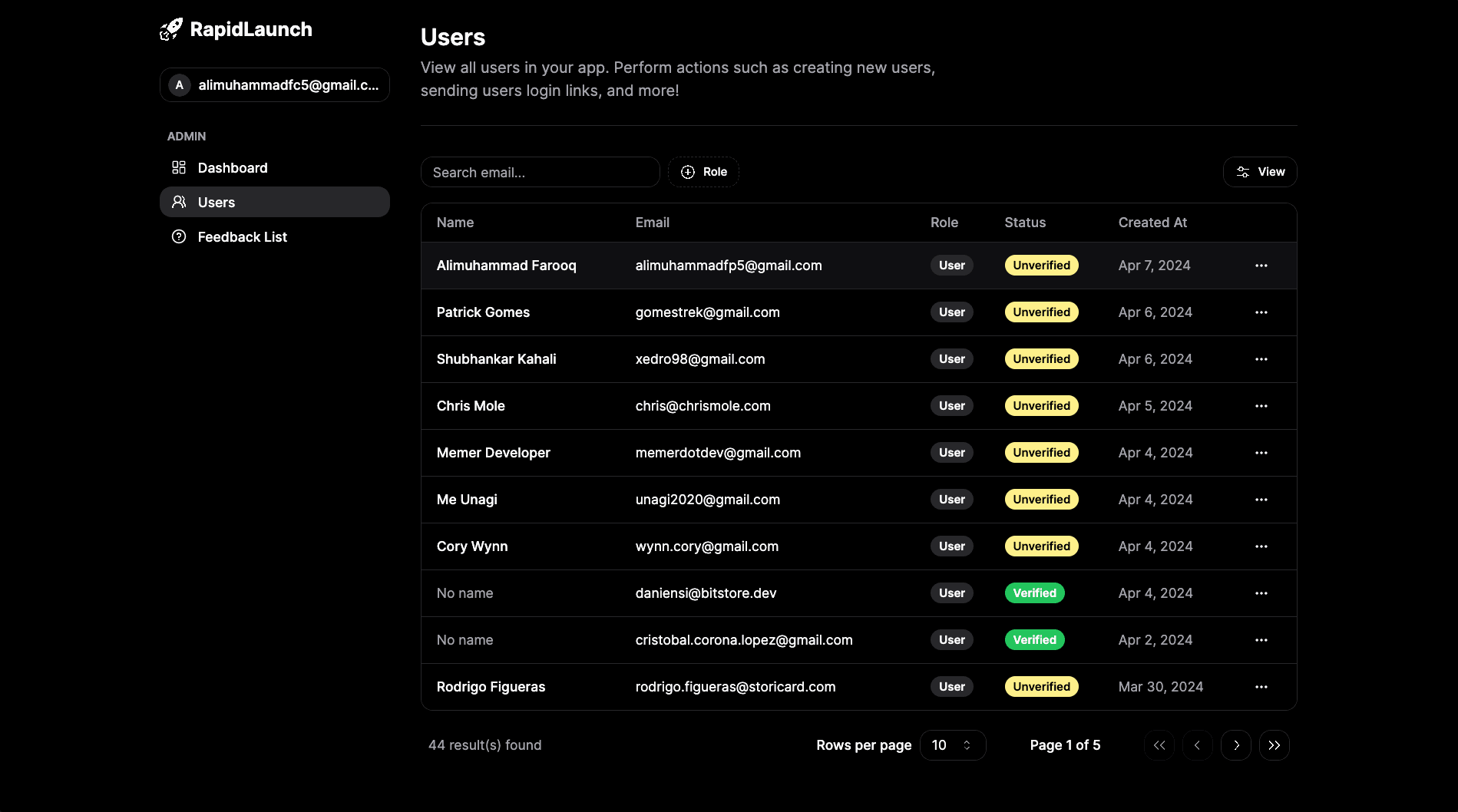
Task: Click the Search email input field
Action: pyautogui.click(x=540, y=172)
